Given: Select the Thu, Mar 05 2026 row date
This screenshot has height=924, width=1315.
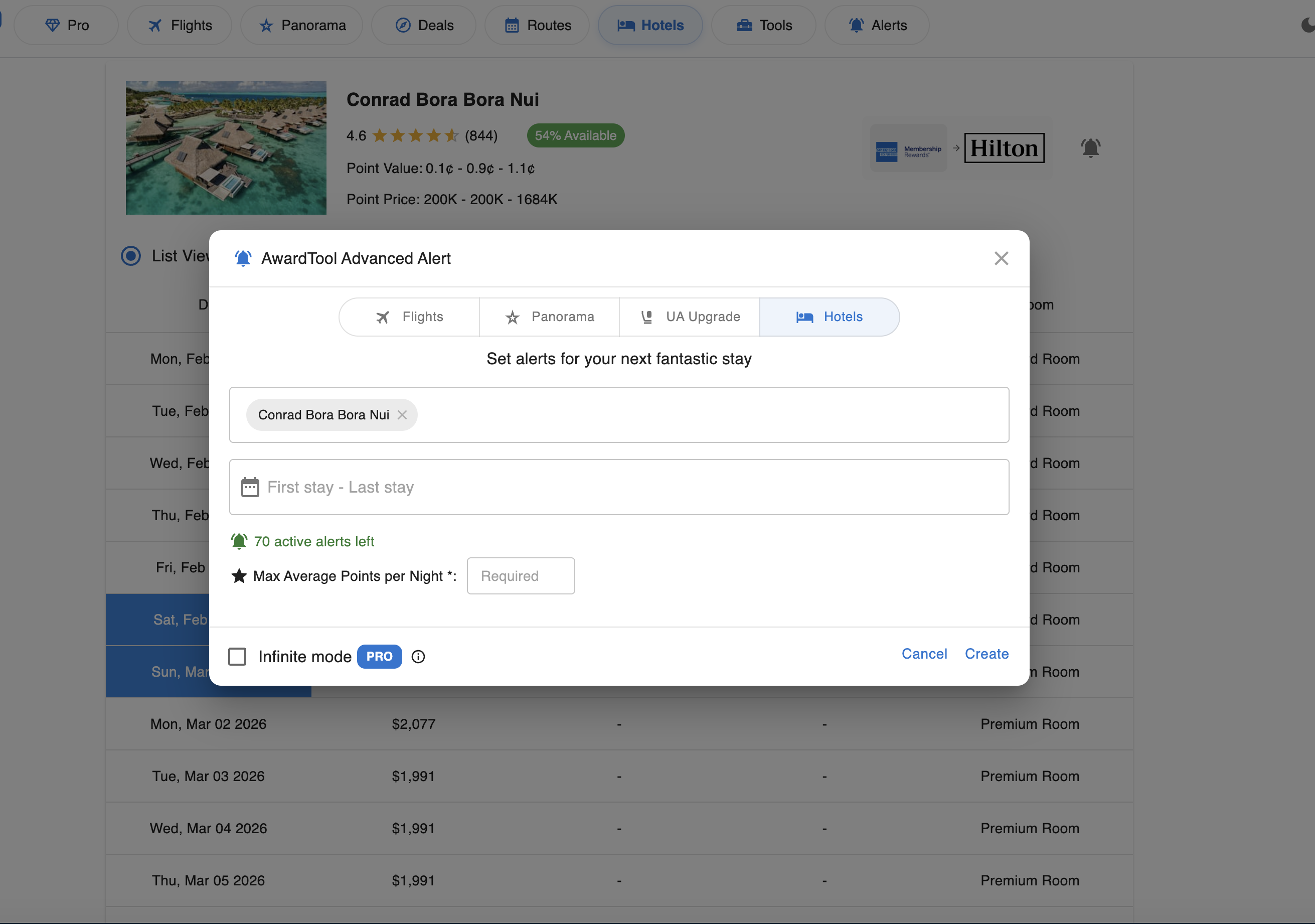Looking at the screenshot, I should click(x=209, y=880).
